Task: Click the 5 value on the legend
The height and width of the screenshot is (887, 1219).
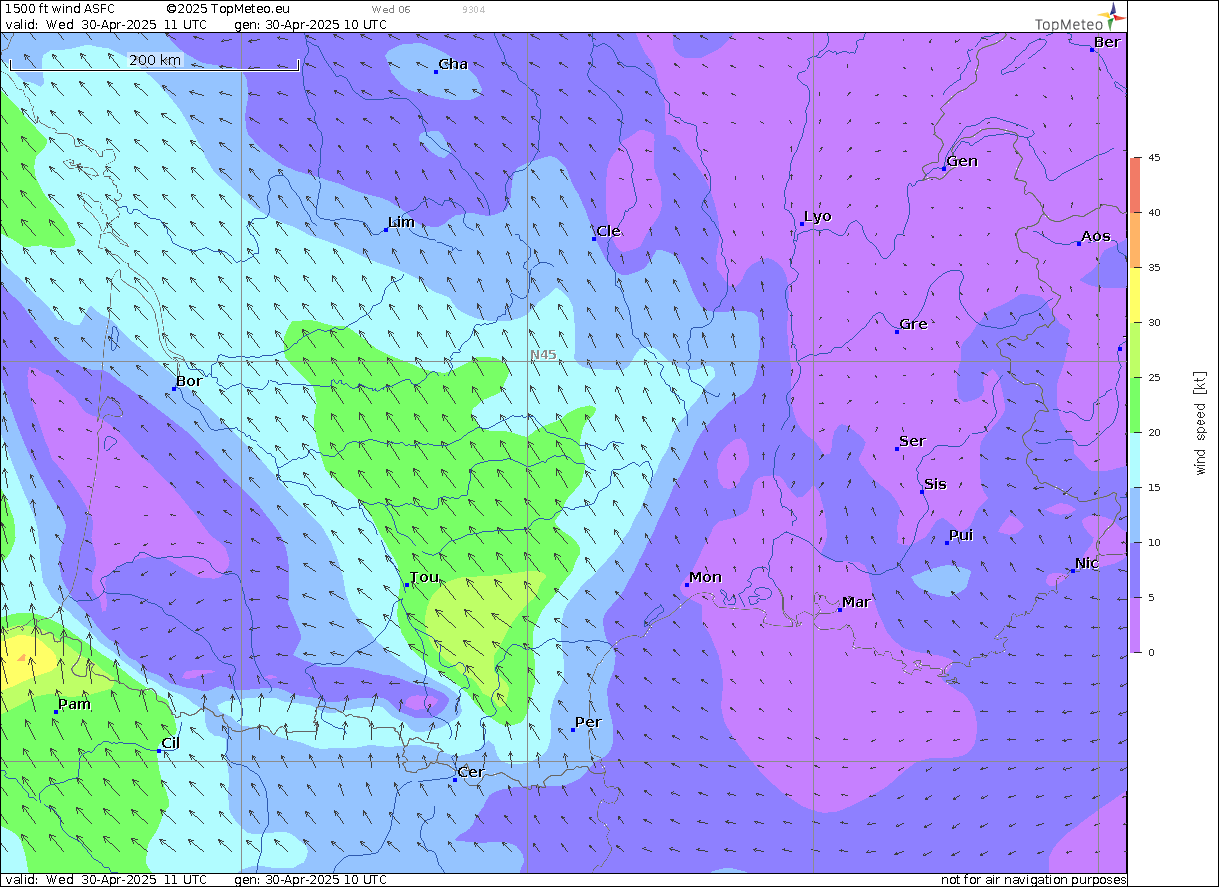Action: 1151,598
